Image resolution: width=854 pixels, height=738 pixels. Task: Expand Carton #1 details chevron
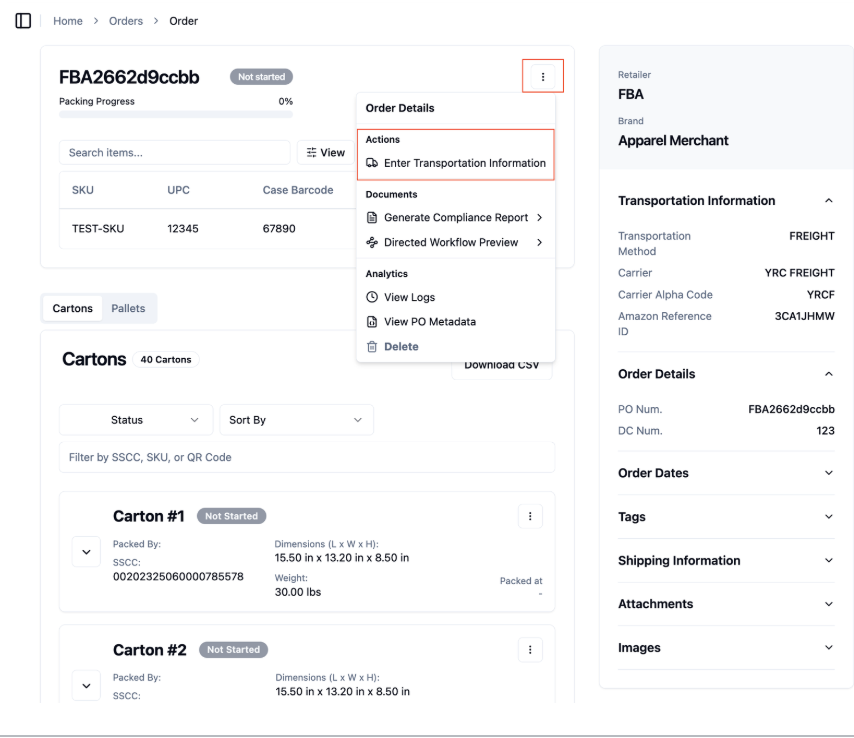click(x=86, y=552)
